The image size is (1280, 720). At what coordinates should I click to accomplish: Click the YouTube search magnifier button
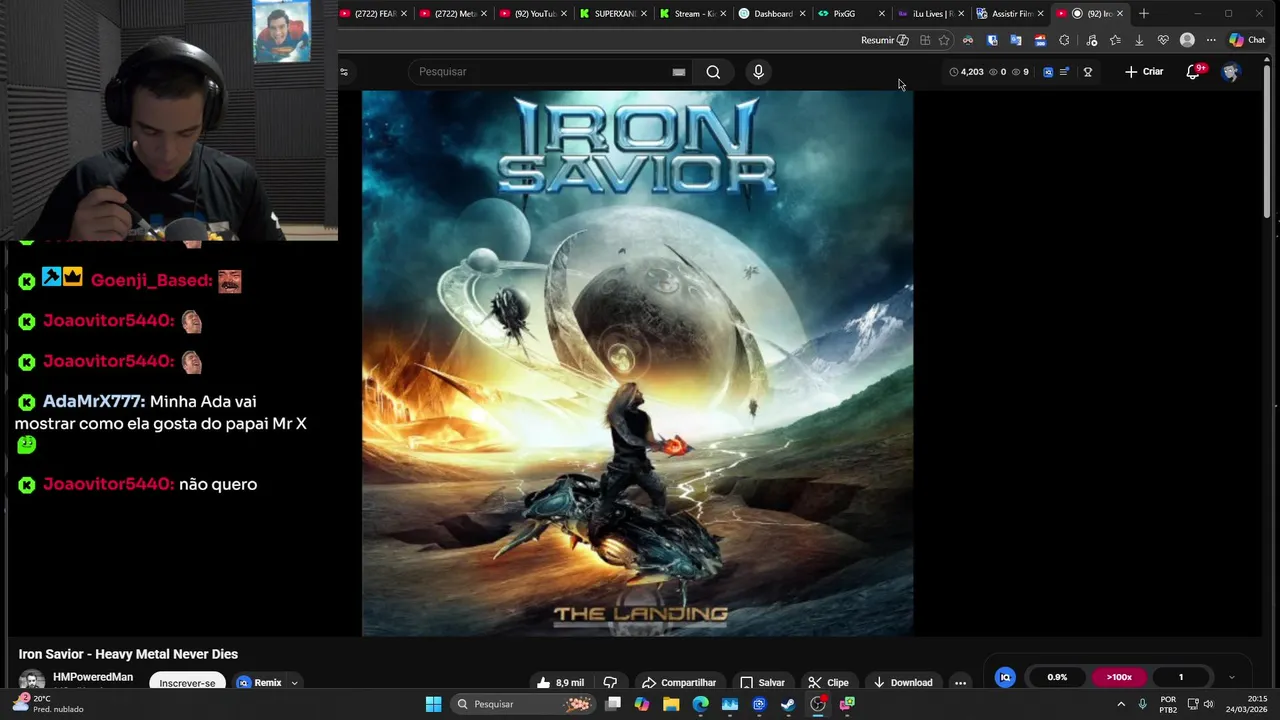tap(713, 72)
